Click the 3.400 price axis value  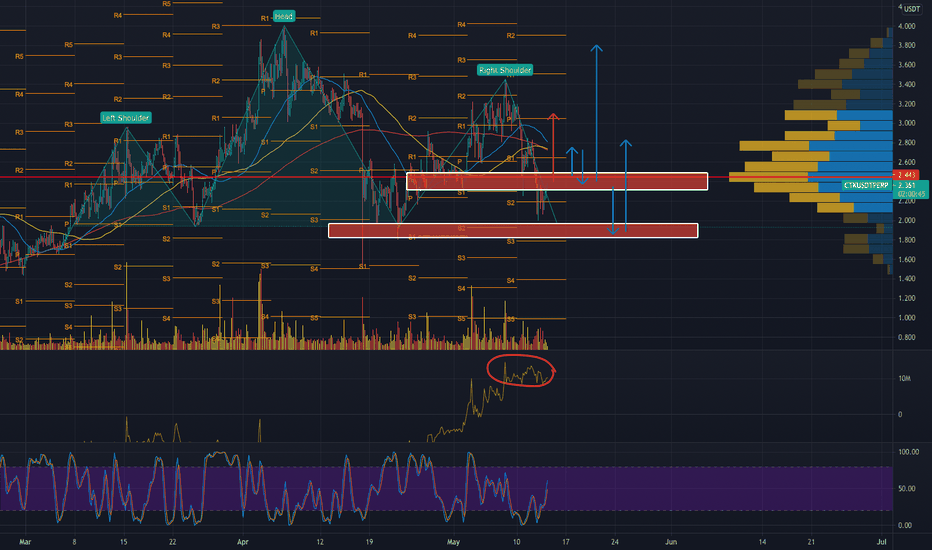[906, 84]
